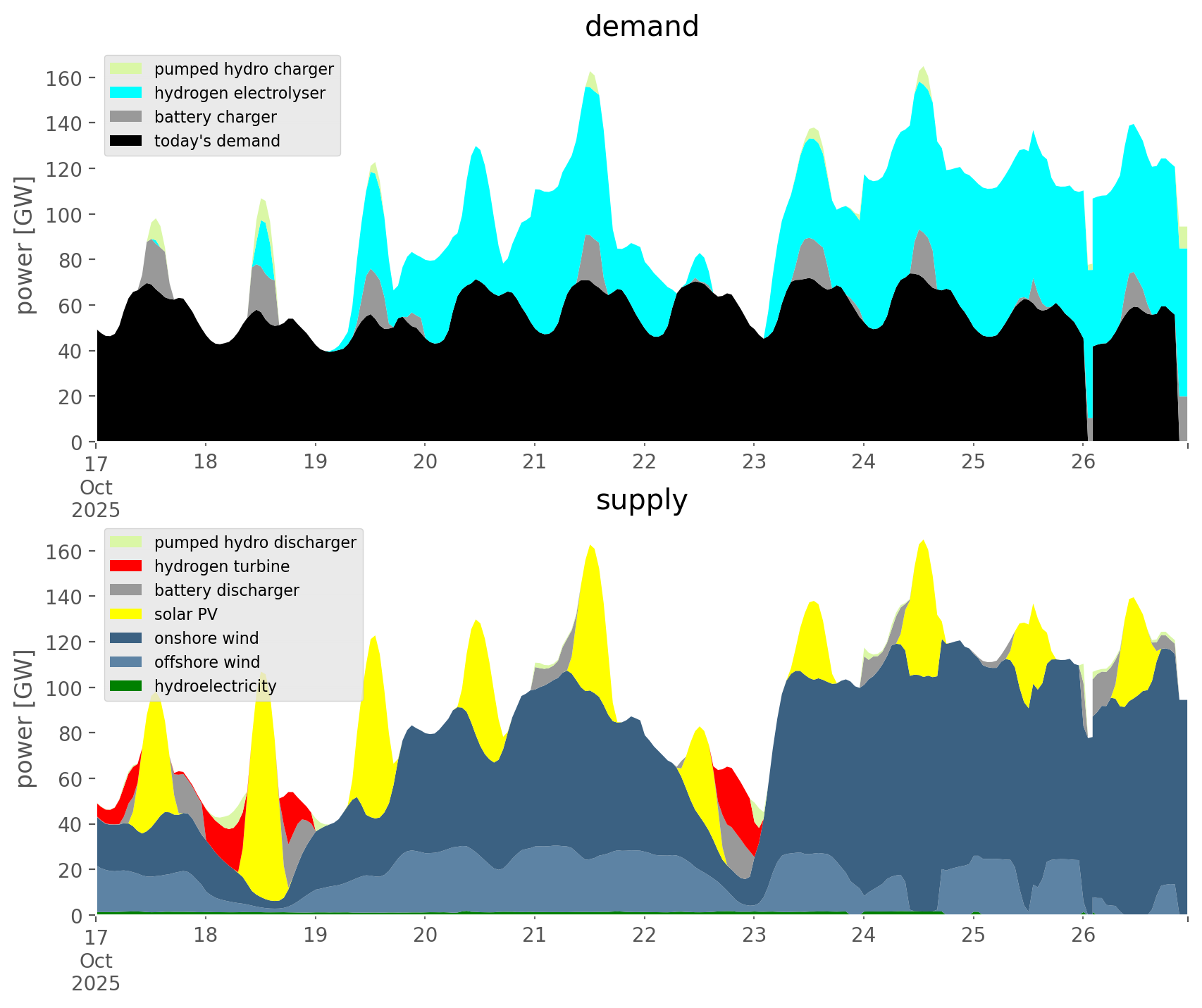Click the 100 tick on supply y-axis
This screenshot has width=1202, height=1008.
pyautogui.click(x=63, y=687)
